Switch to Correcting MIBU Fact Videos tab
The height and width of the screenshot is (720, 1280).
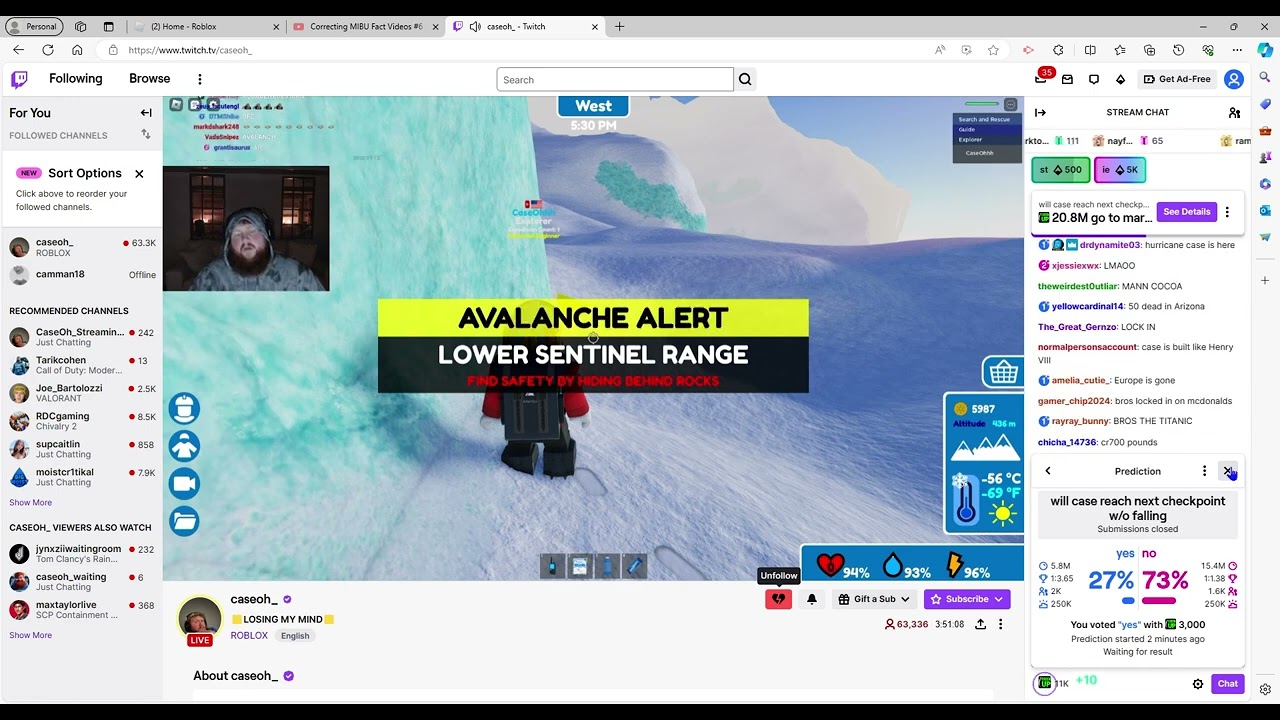[366, 27]
